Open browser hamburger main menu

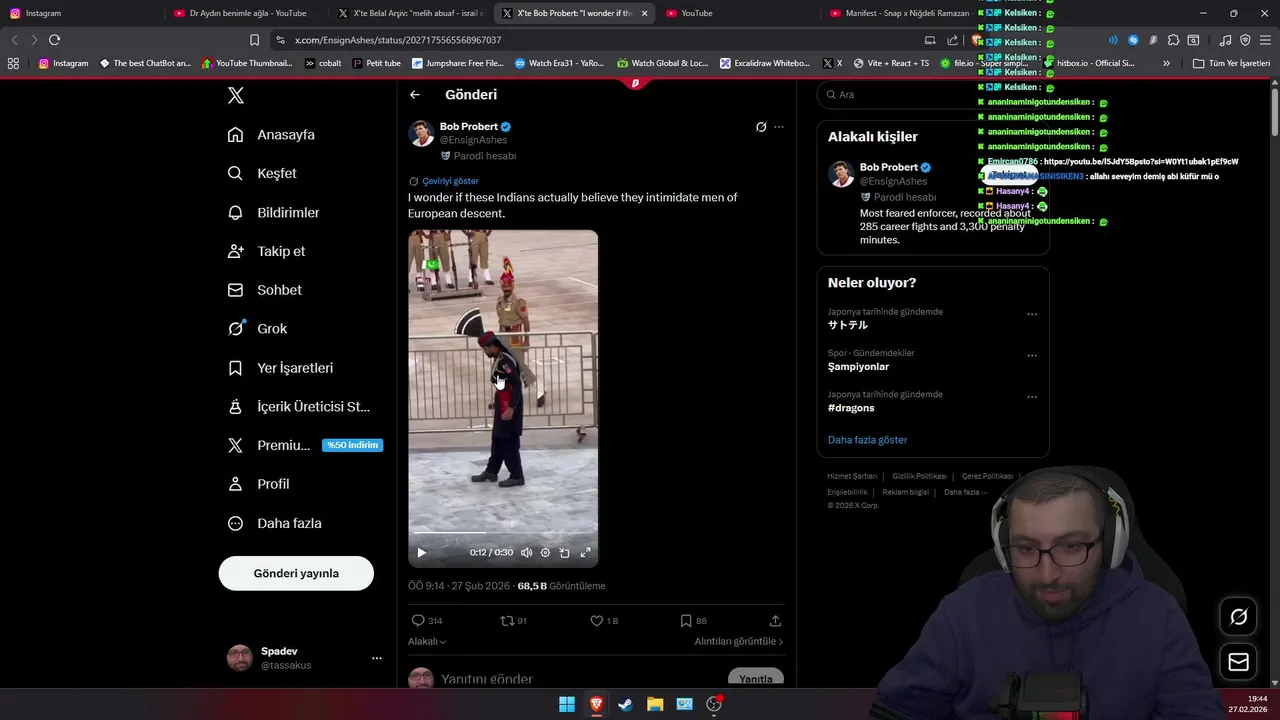point(1265,40)
